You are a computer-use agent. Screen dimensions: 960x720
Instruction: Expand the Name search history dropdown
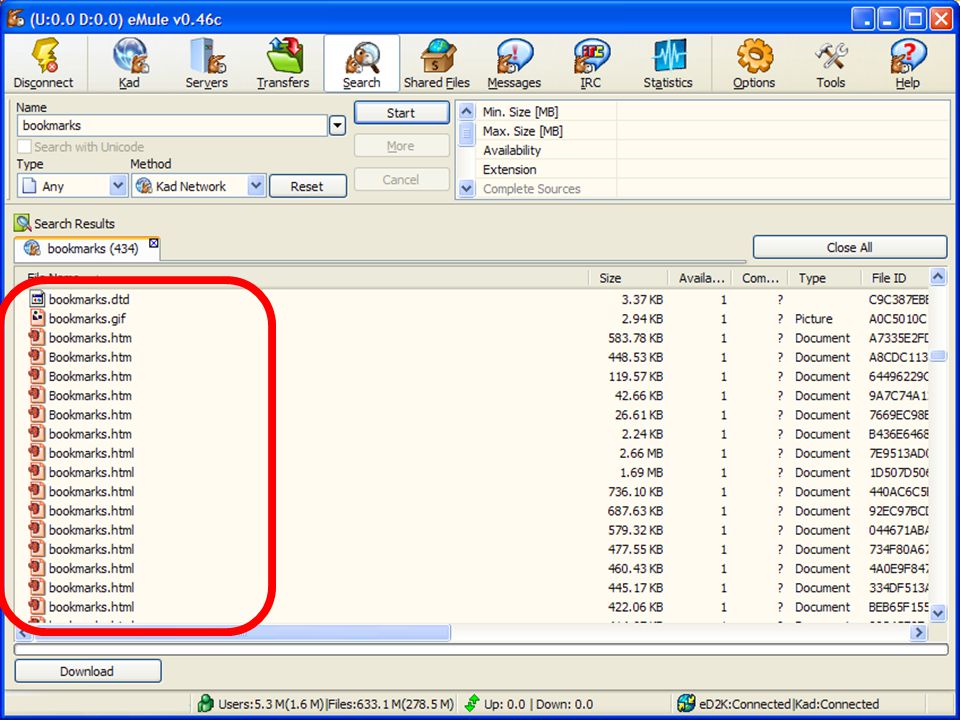(337, 126)
